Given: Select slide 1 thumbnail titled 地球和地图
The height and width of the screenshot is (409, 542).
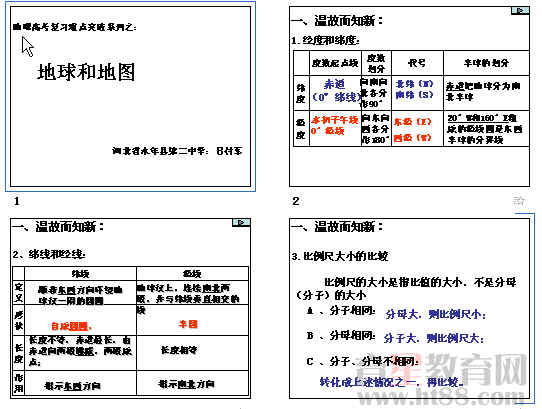Looking at the screenshot, I should pyautogui.click(x=130, y=96).
